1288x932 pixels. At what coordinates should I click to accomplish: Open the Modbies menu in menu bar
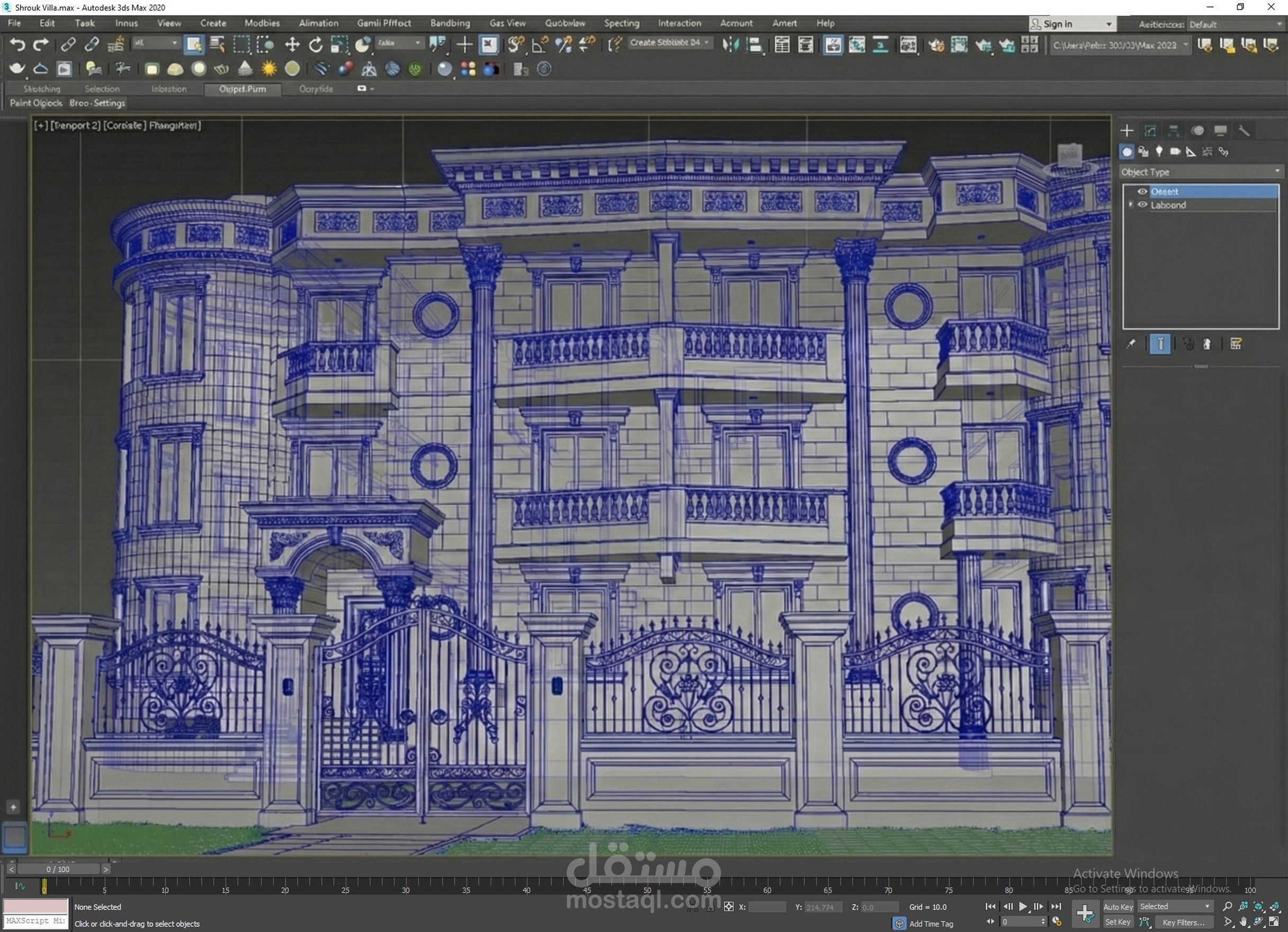coord(262,23)
